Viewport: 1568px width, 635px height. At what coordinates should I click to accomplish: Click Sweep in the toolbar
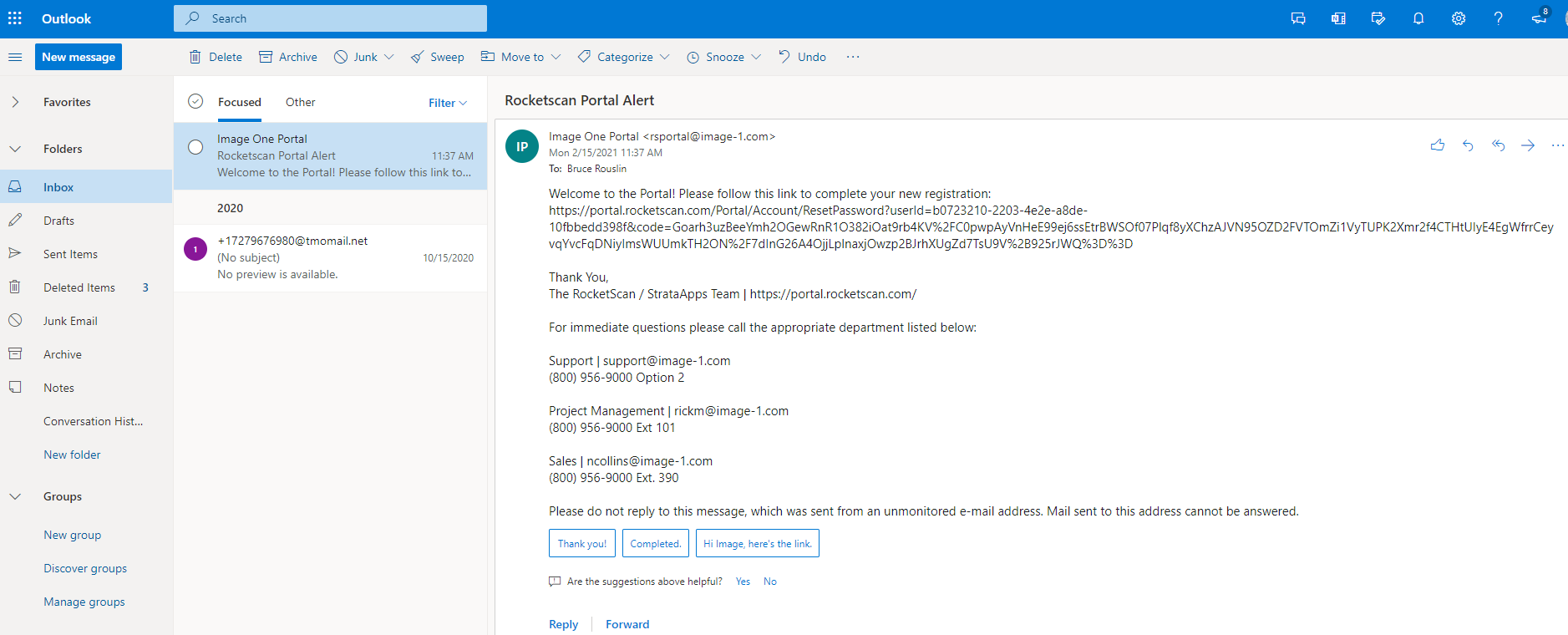437,57
